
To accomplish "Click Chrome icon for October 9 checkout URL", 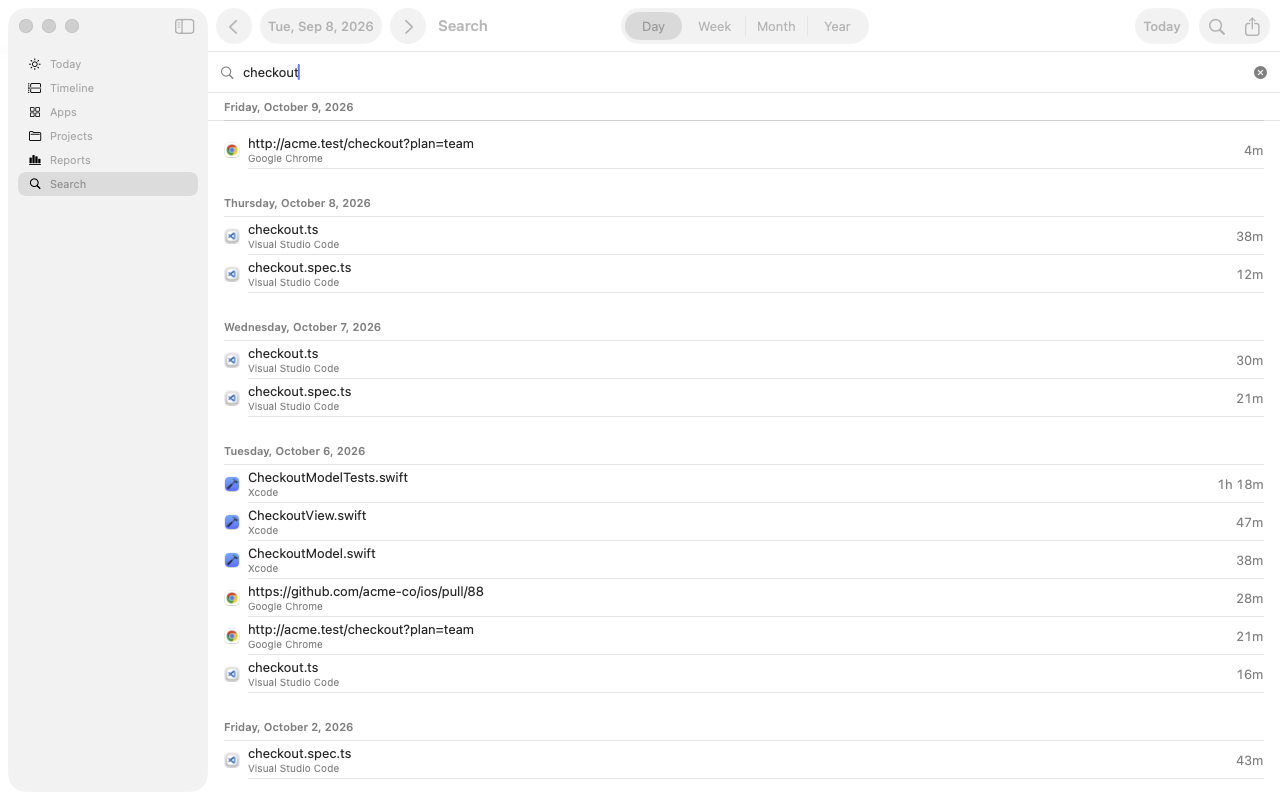I will coord(232,150).
